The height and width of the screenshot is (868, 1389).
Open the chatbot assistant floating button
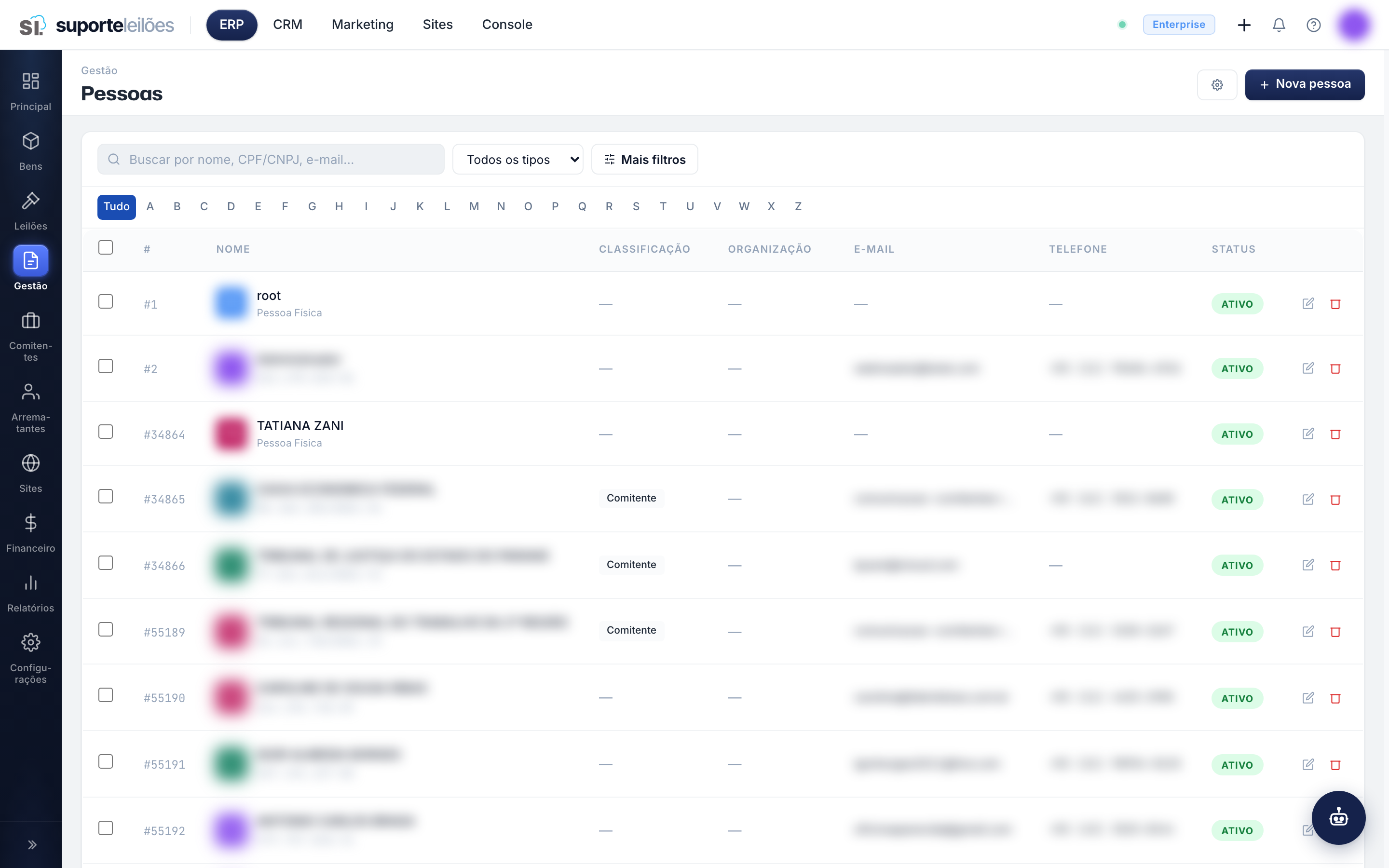(1338, 817)
